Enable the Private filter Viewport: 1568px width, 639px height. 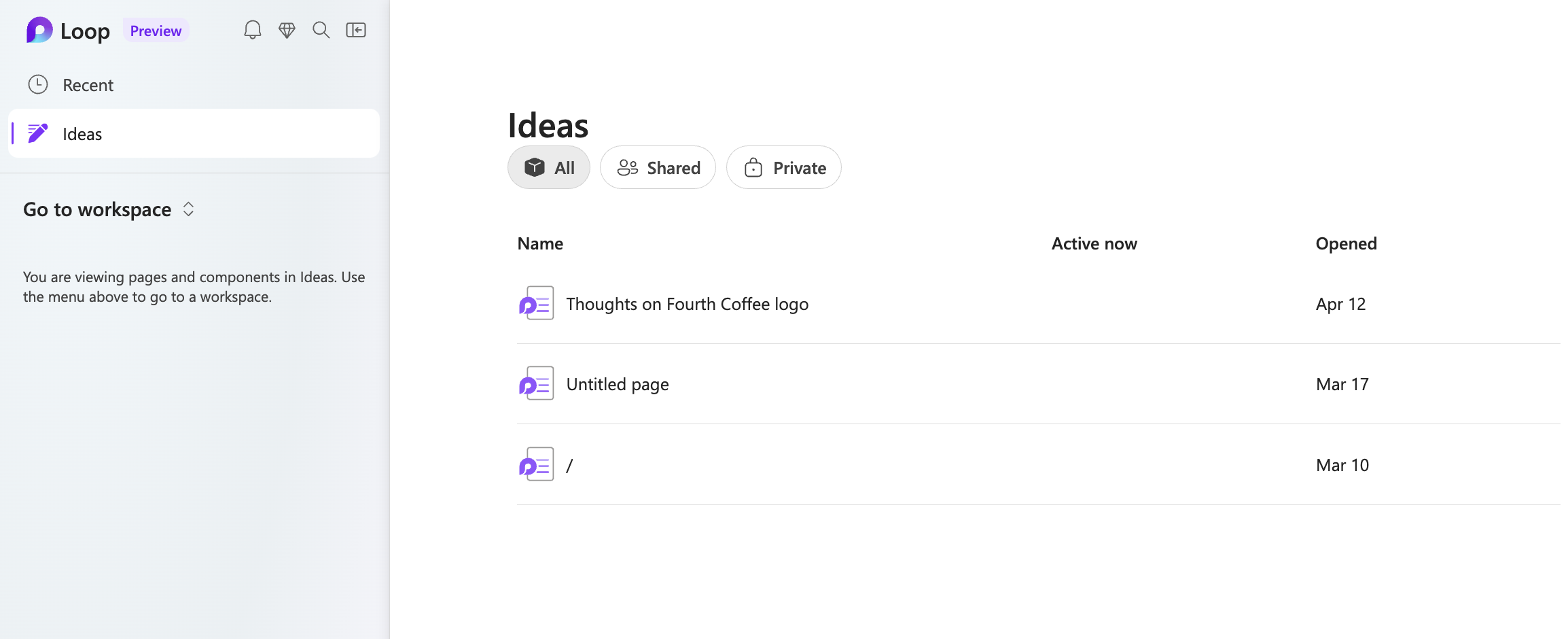[x=783, y=167]
